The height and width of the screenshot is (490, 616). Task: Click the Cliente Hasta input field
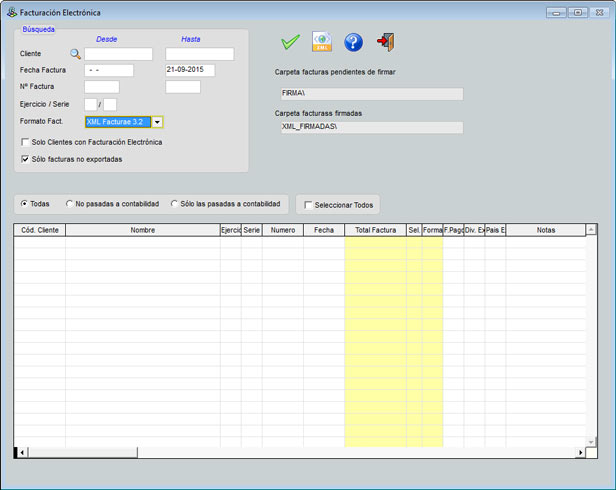(200, 54)
